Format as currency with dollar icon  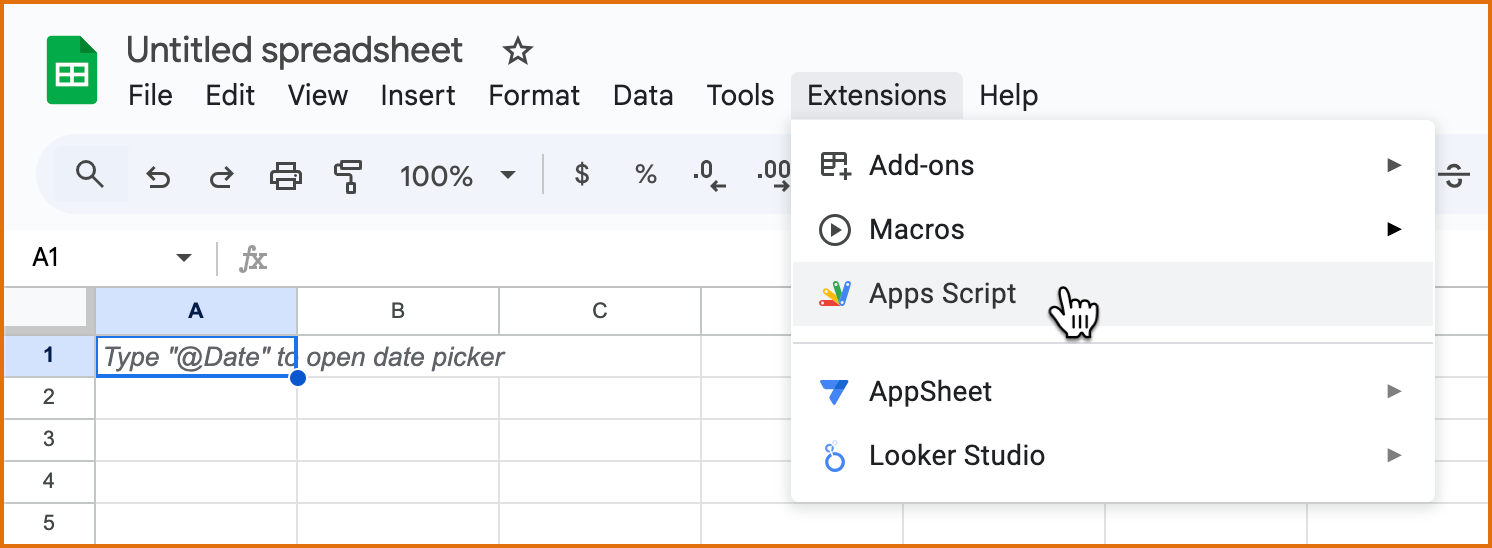(581, 176)
